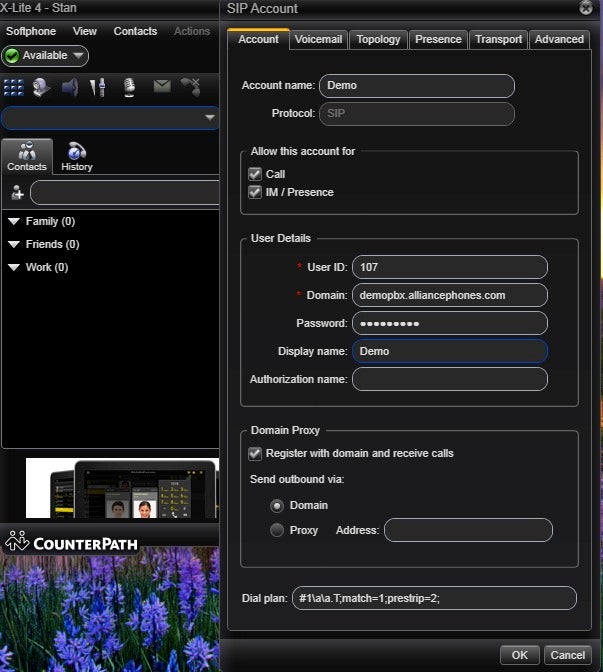Switch to the Presence tab
The image size is (603, 672).
point(438,39)
